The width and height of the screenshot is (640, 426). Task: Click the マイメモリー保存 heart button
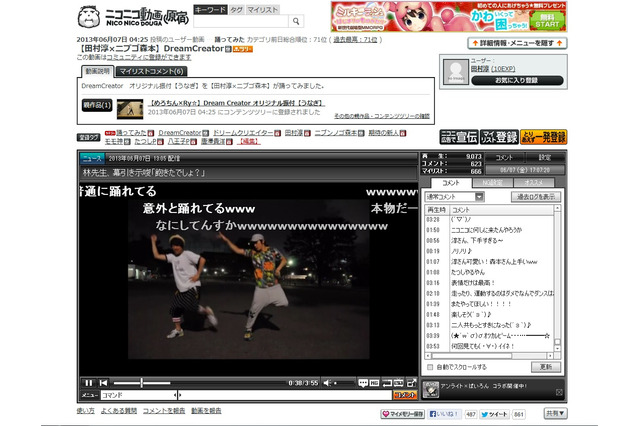402,414
